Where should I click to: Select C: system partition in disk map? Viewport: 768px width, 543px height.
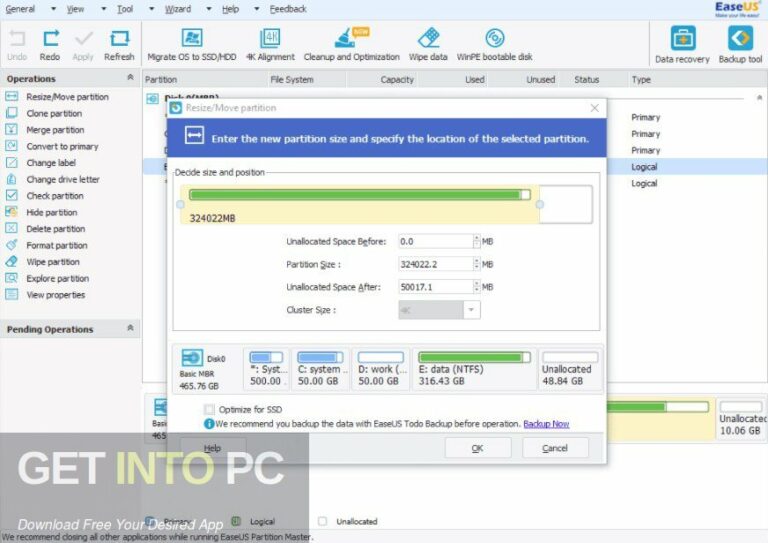[x=321, y=369]
